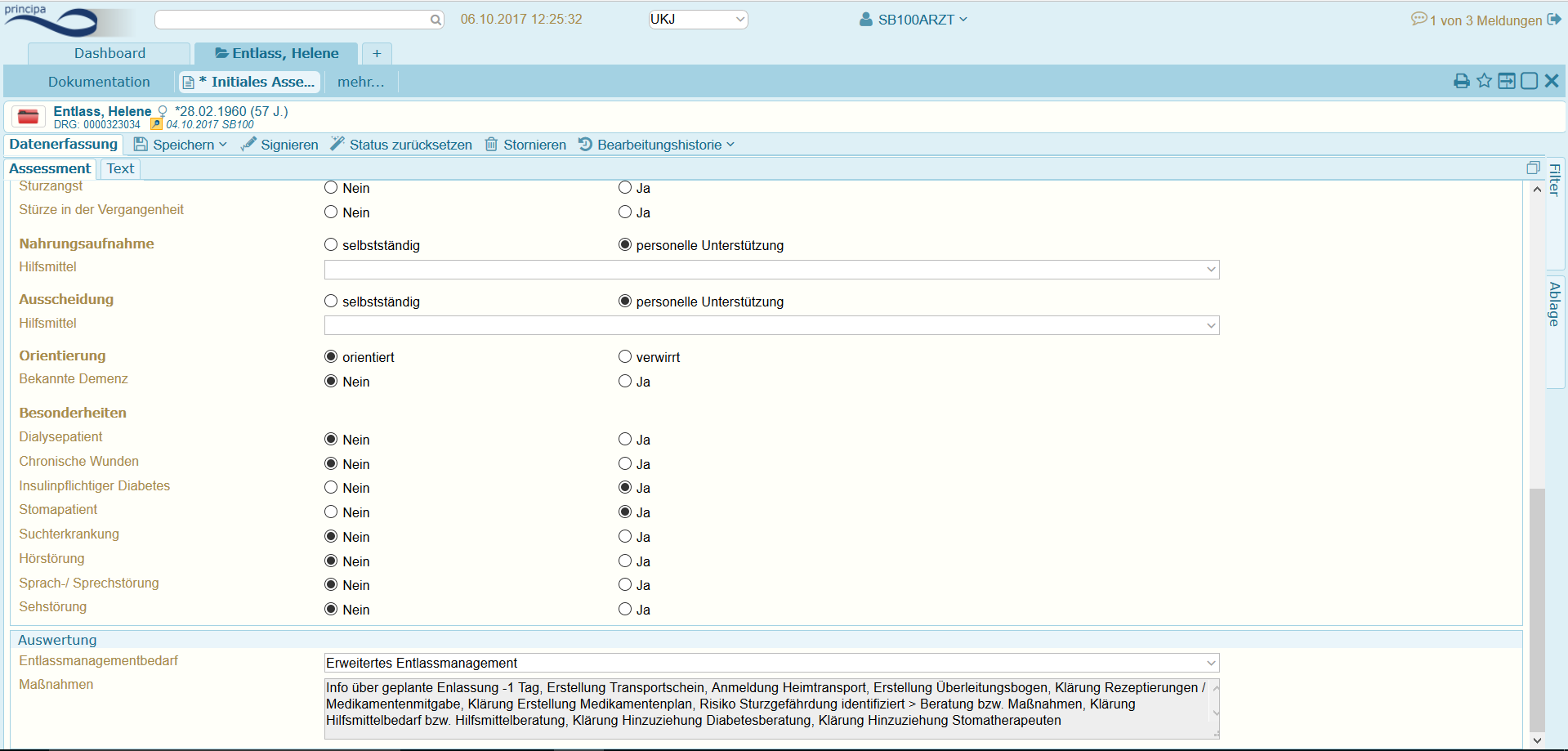Click the restore window icon above scrollbar
Viewport: 1568px width, 751px height.
(1533, 168)
